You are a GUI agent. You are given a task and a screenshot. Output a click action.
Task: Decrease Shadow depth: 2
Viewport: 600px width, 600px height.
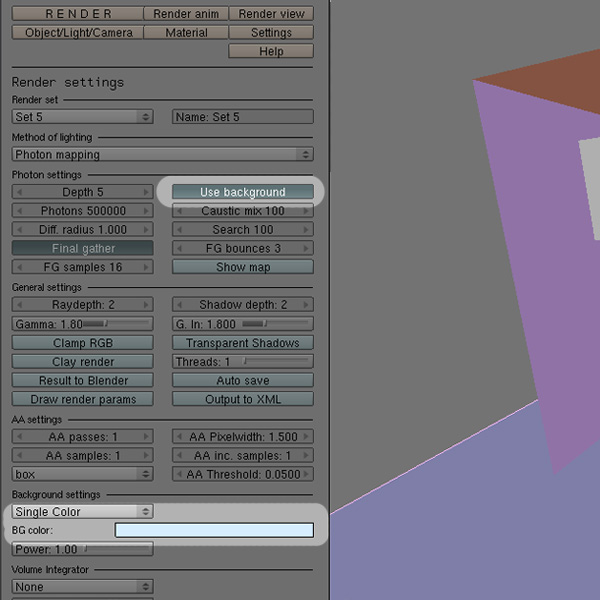[179, 305]
